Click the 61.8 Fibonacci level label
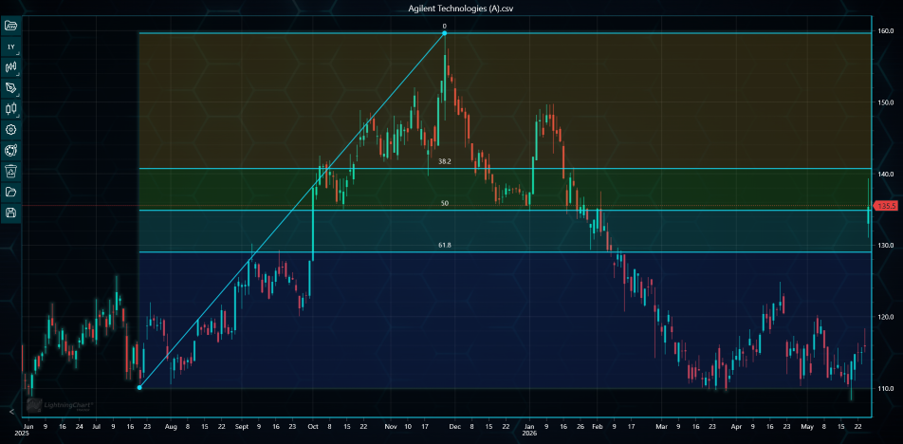The image size is (903, 444). pyautogui.click(x=445, y=245)
